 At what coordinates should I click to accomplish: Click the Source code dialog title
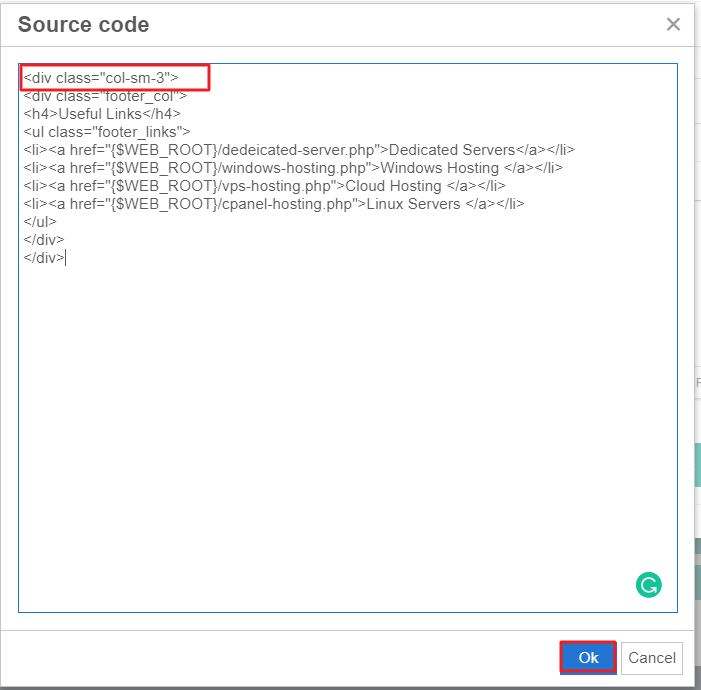pos(83,25)
